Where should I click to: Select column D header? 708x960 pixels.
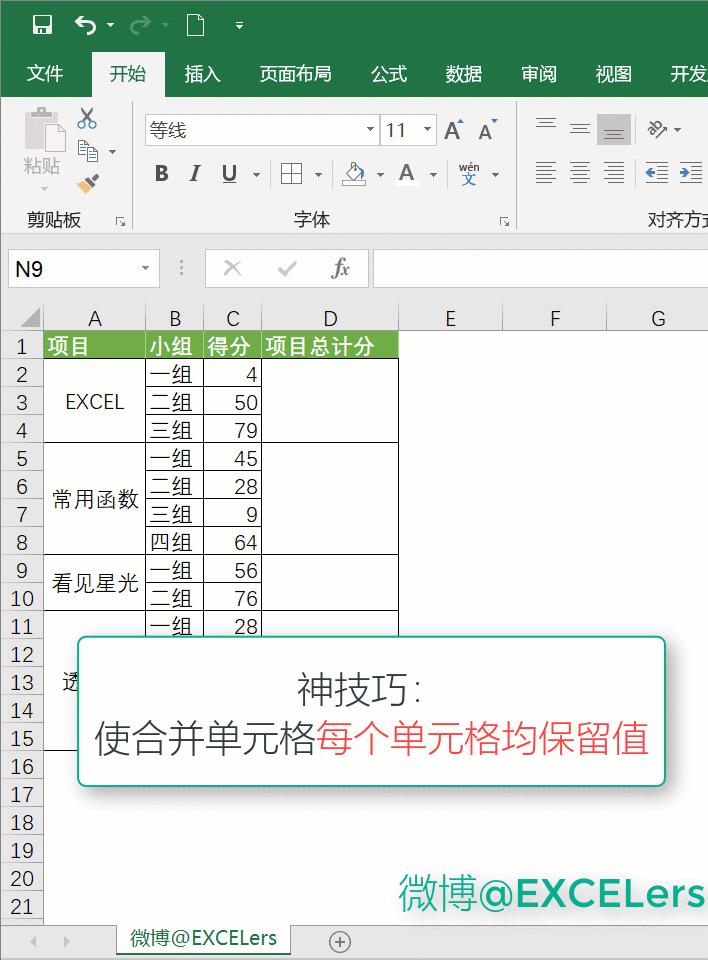(330, 318)
